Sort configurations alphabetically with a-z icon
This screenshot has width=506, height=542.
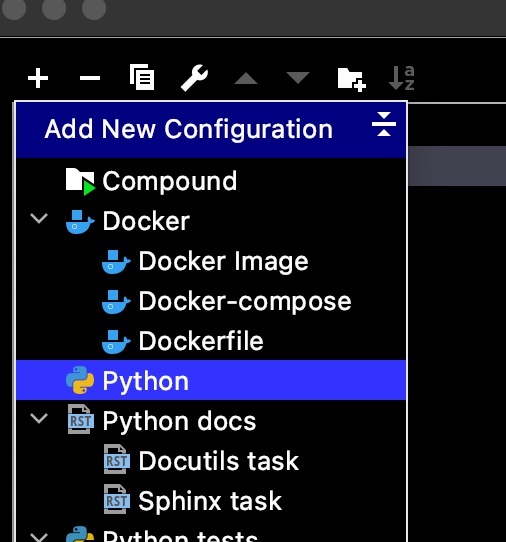401,78
